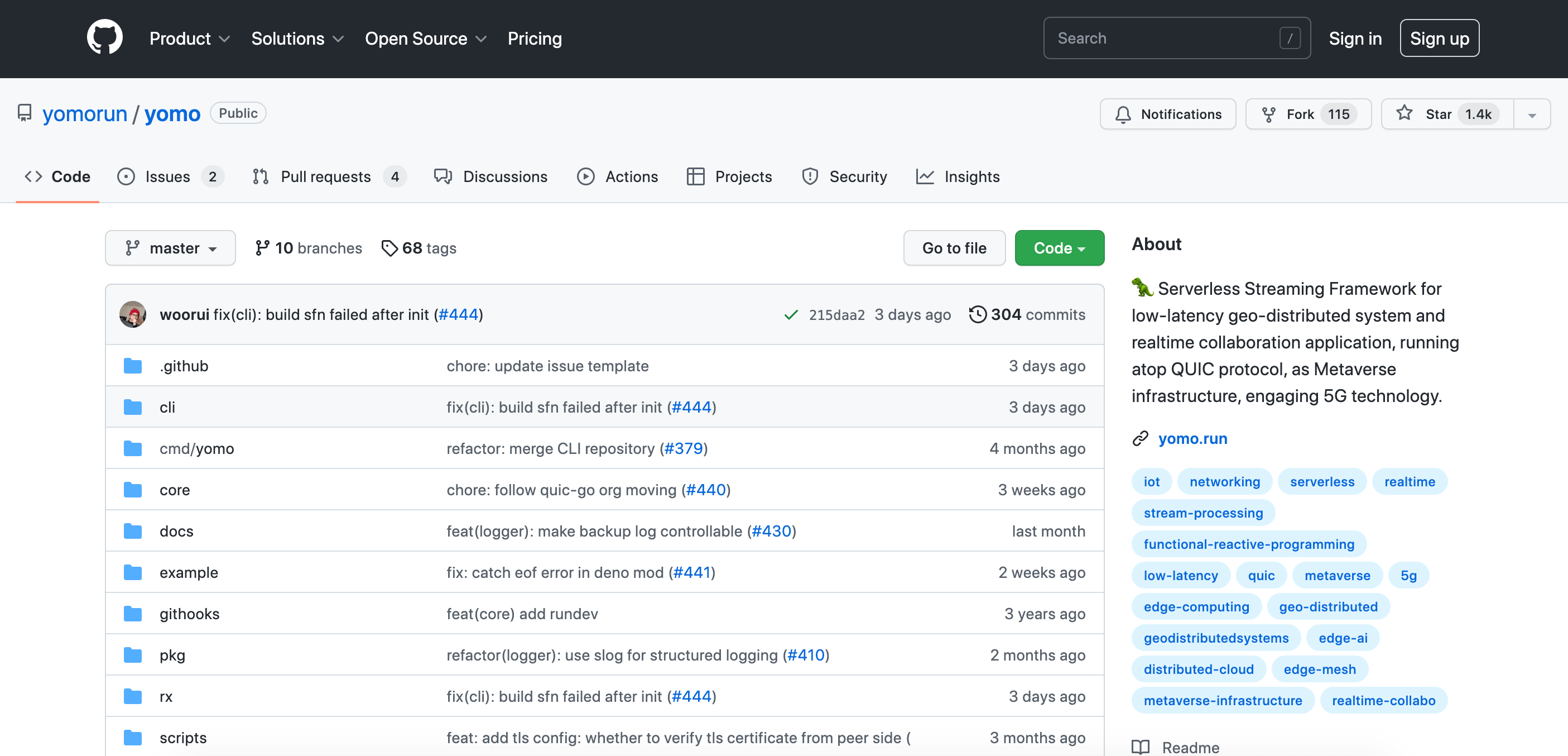Click the quic topic tag

tap(1261, 576)
